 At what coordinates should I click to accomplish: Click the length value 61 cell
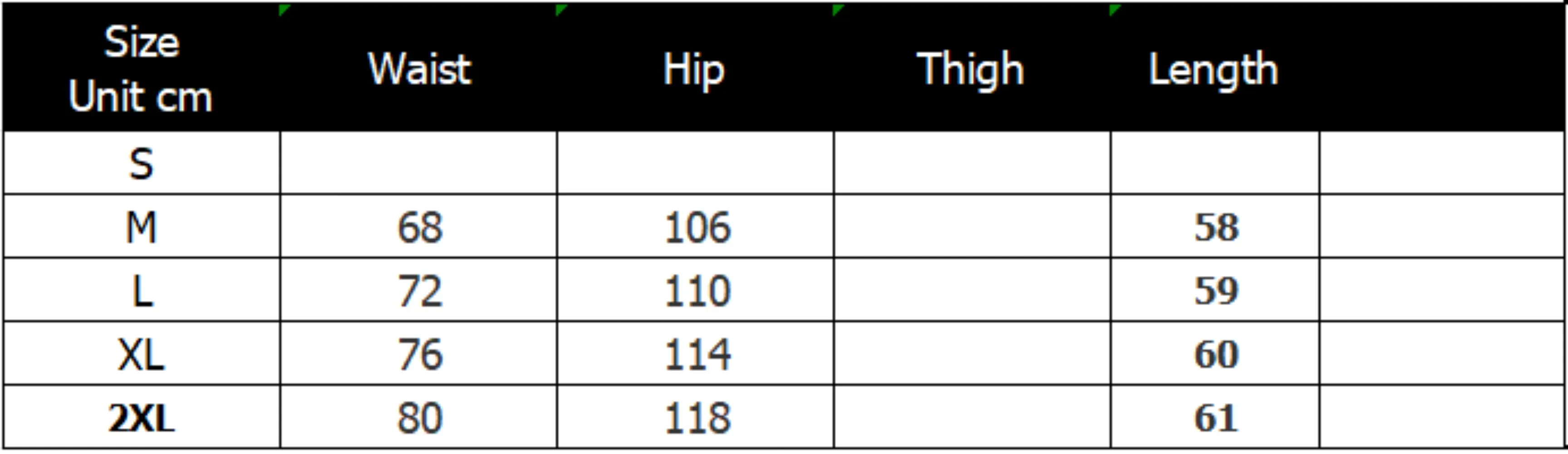[x=1215, y=418]
